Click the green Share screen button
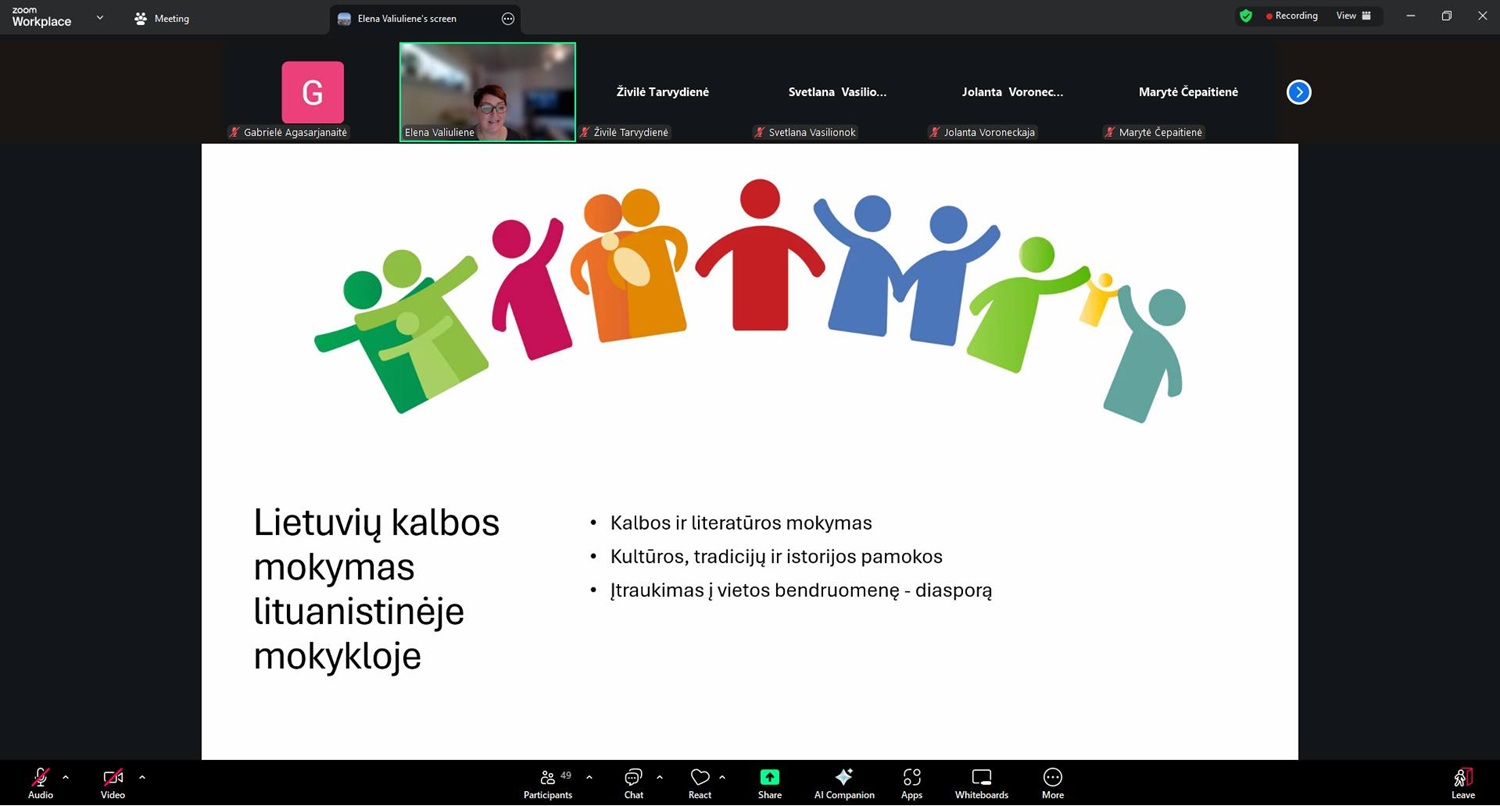 point(769,783)
